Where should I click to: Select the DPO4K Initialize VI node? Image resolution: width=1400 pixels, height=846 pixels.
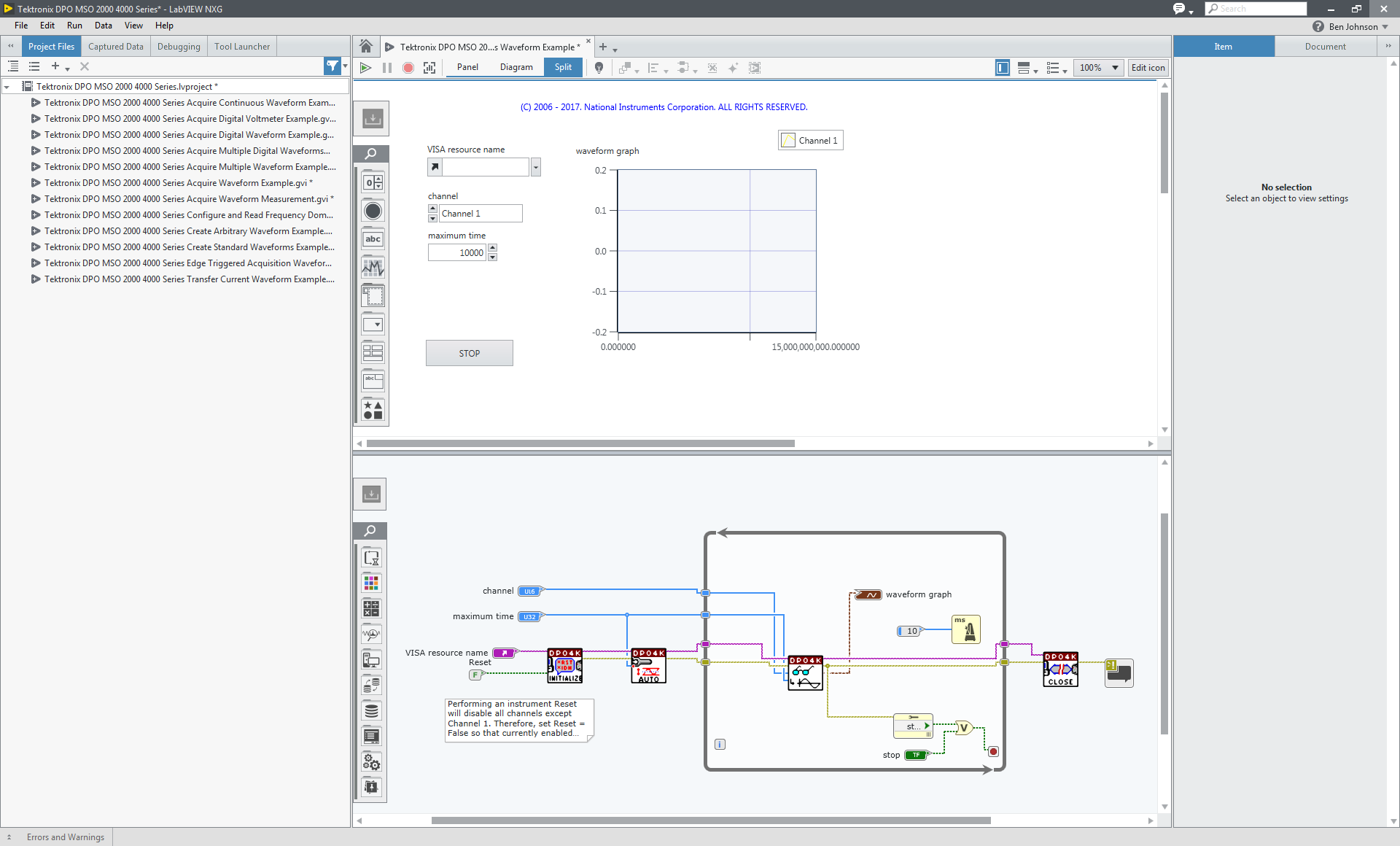(565, 666)
